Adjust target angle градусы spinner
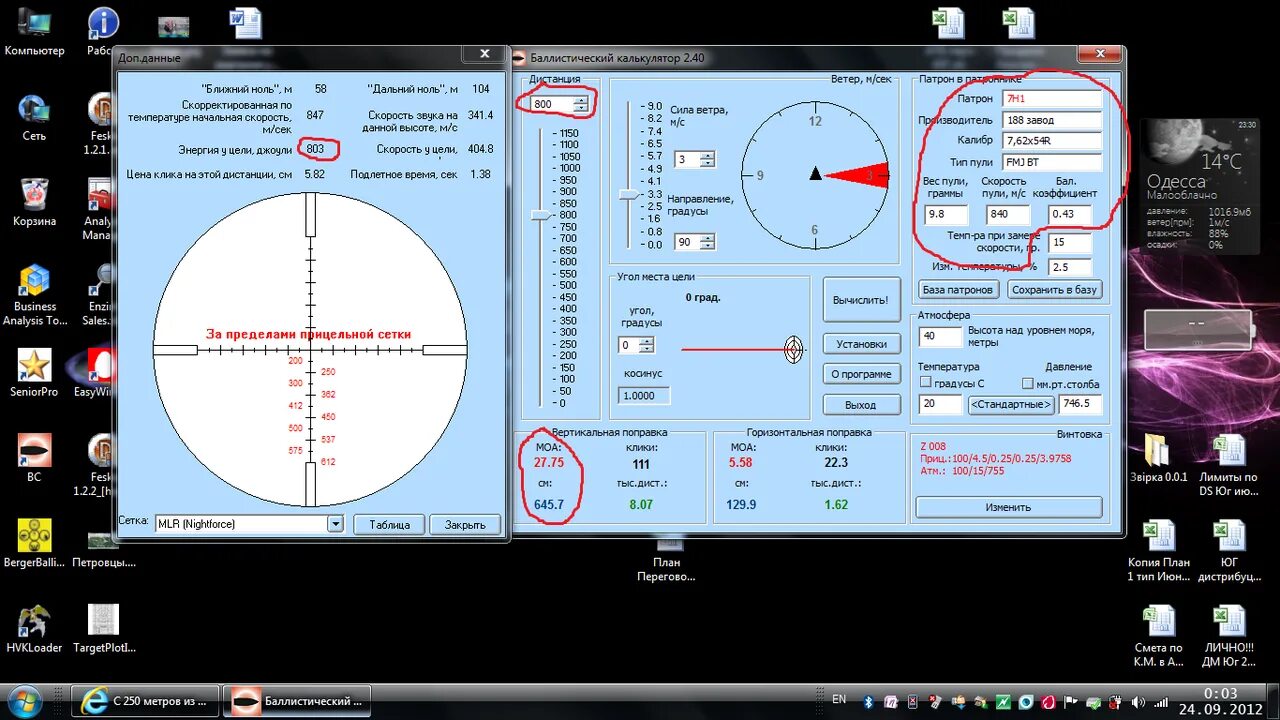The width and height of the screenshot is (1280, 720). [x=647, y=345]
